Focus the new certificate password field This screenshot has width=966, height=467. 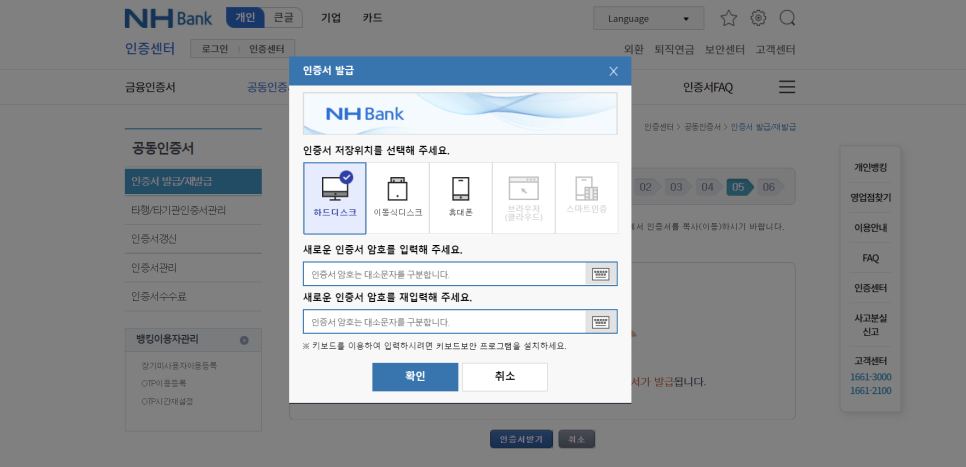click(x=444, y=274)
